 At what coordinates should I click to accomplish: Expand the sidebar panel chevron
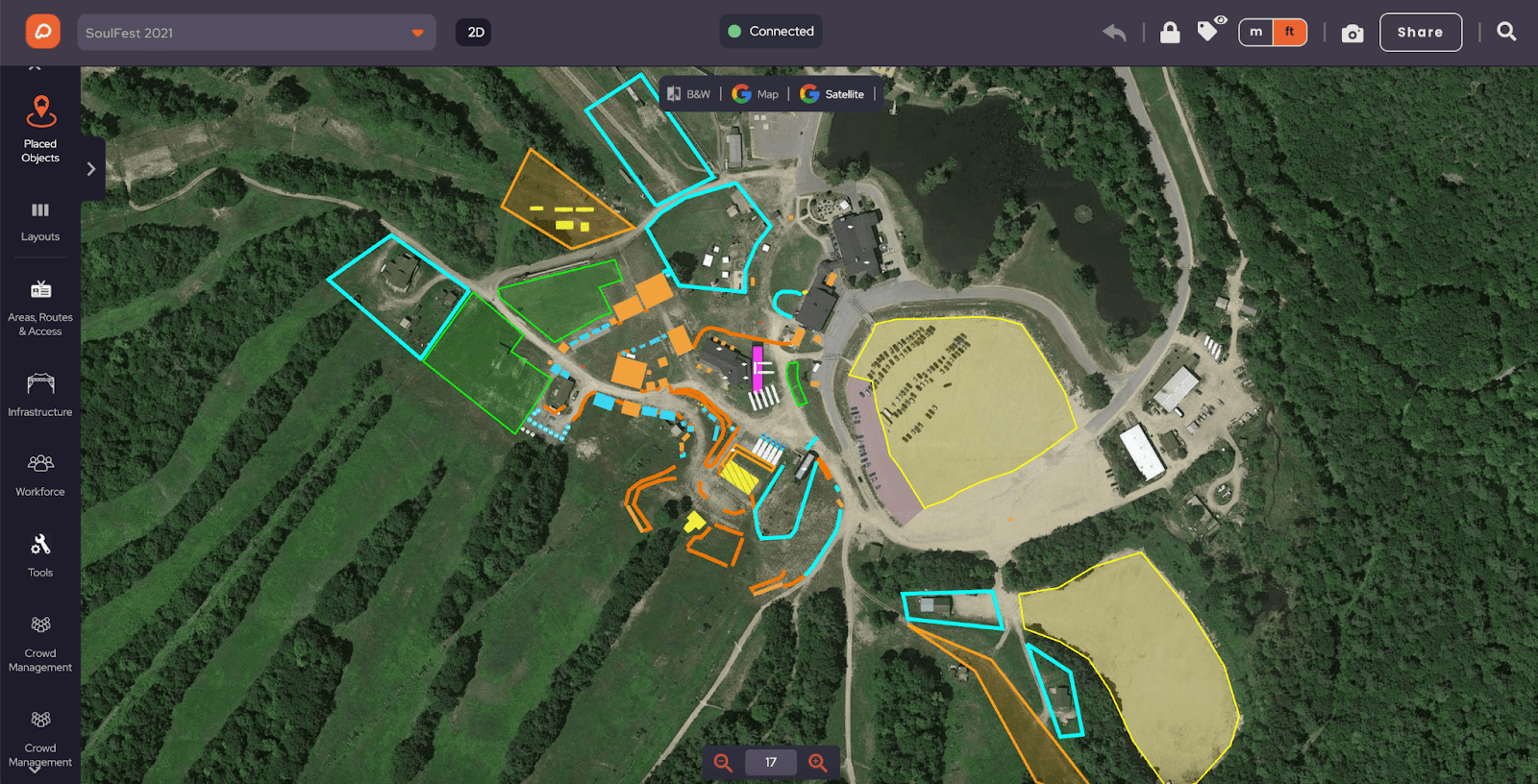pos(91,169)
